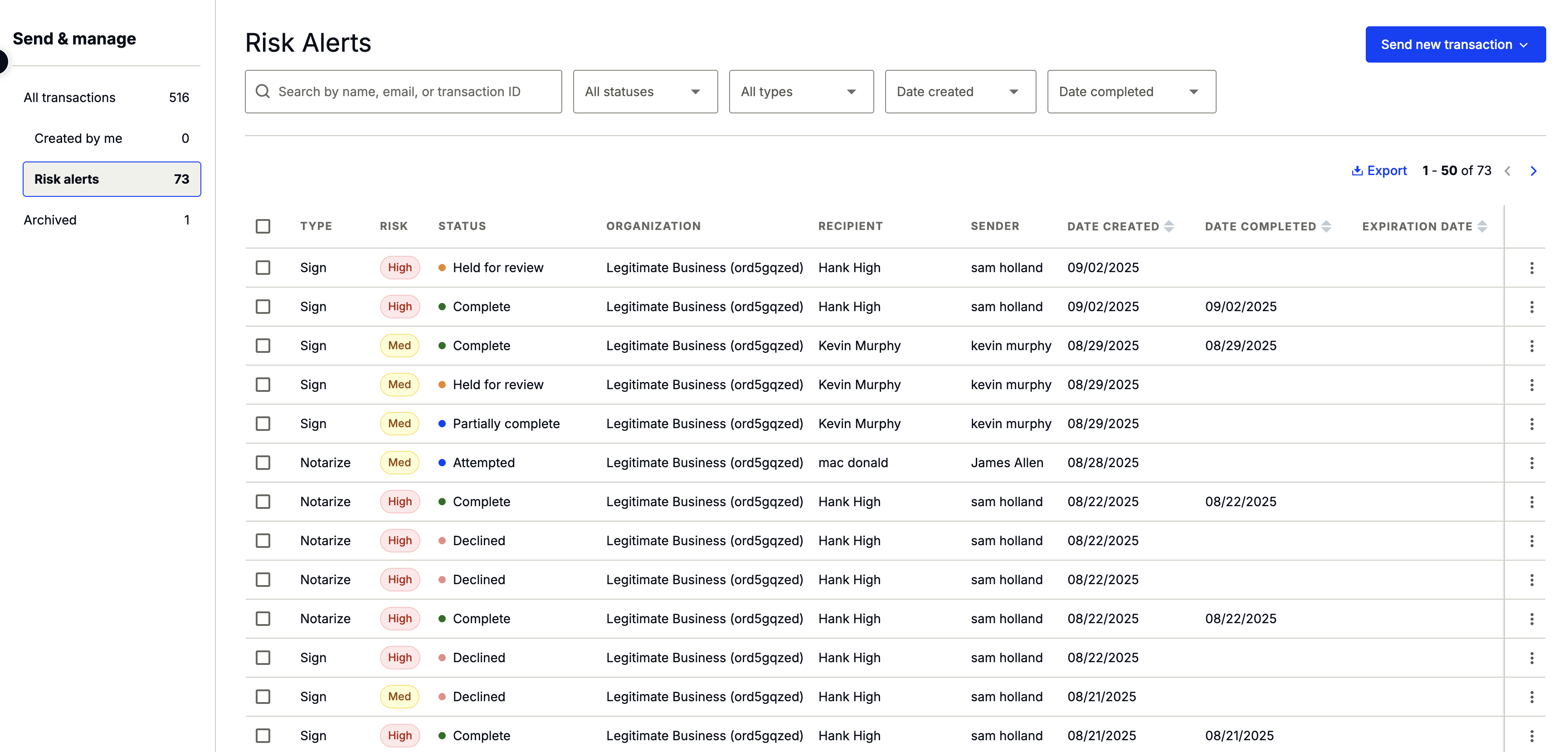
Task: Click the Date Created column header
Action: coord(1113,226)
